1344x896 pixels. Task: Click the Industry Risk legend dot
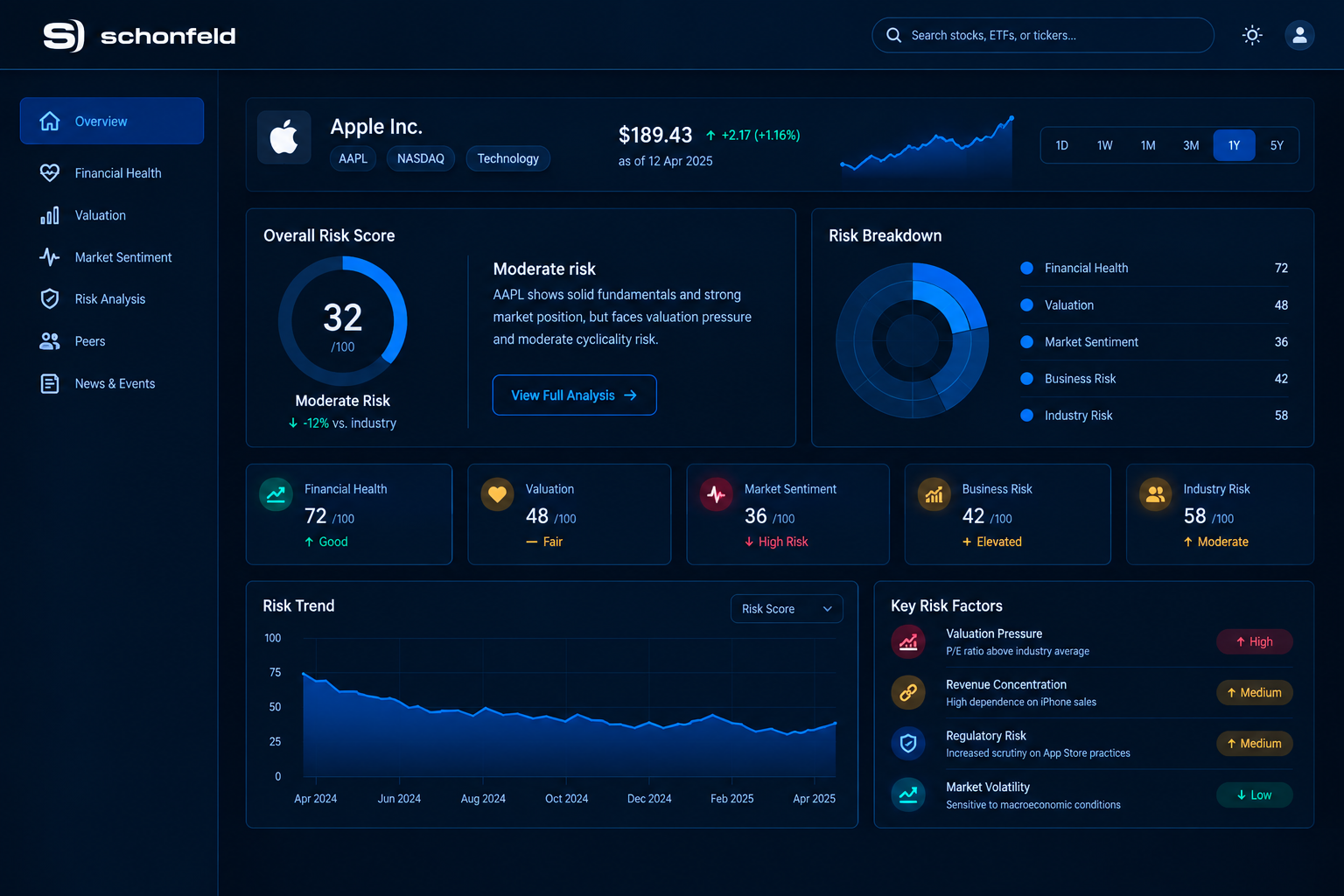(x=1027, y=415)
